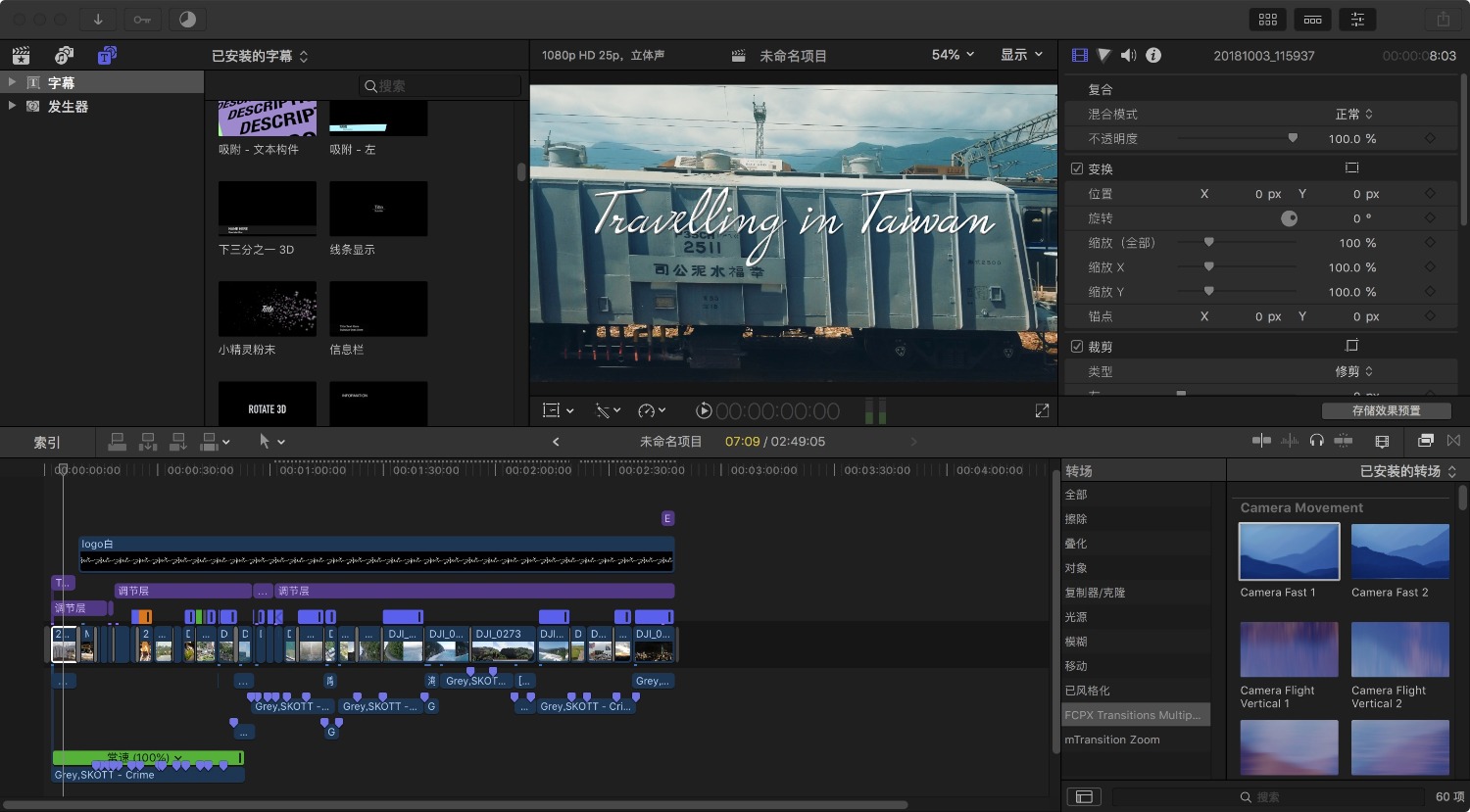
Task: Toggle the skimming button in timeline toolbar
Action: 1262,441
